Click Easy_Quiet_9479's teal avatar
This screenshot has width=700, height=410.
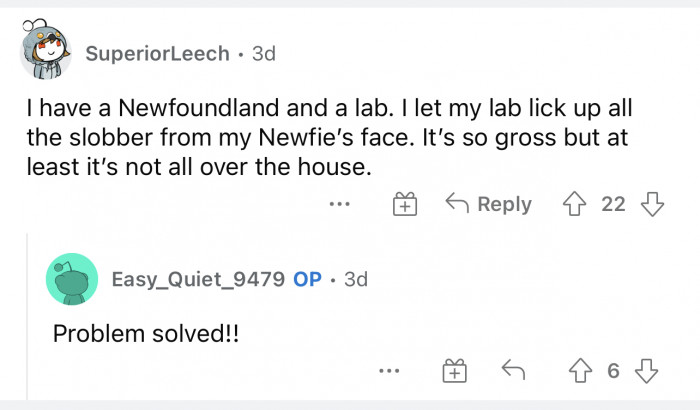(72, 279)
